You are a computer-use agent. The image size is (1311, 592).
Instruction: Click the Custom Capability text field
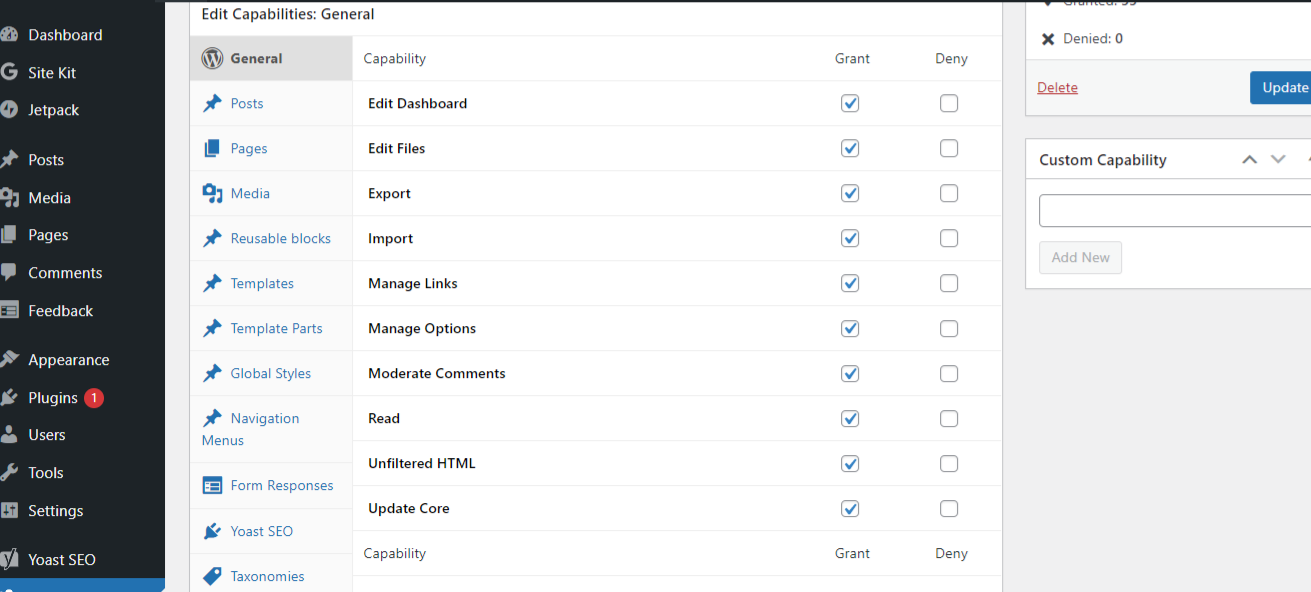1175,210
